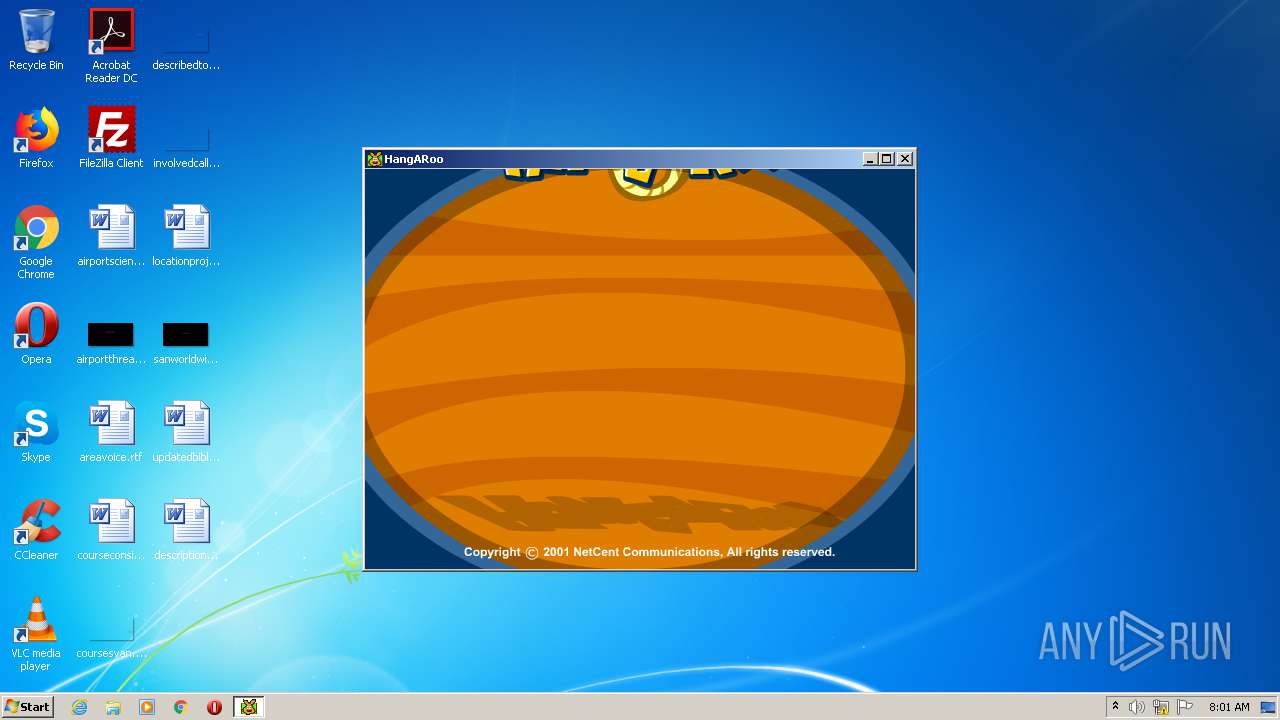
Task: Open the Opera desktop shortcut
Action: 36,334
